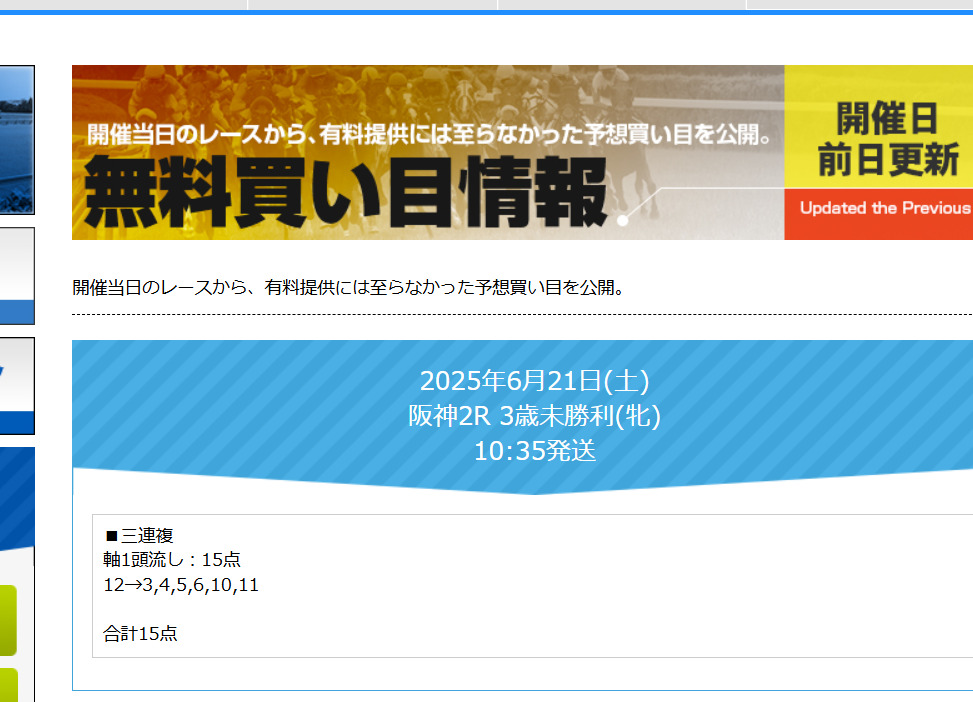This screenshot has height=702, width=973.
Task: Click the 合計15点 total line
Action: [x=140, y=633]
